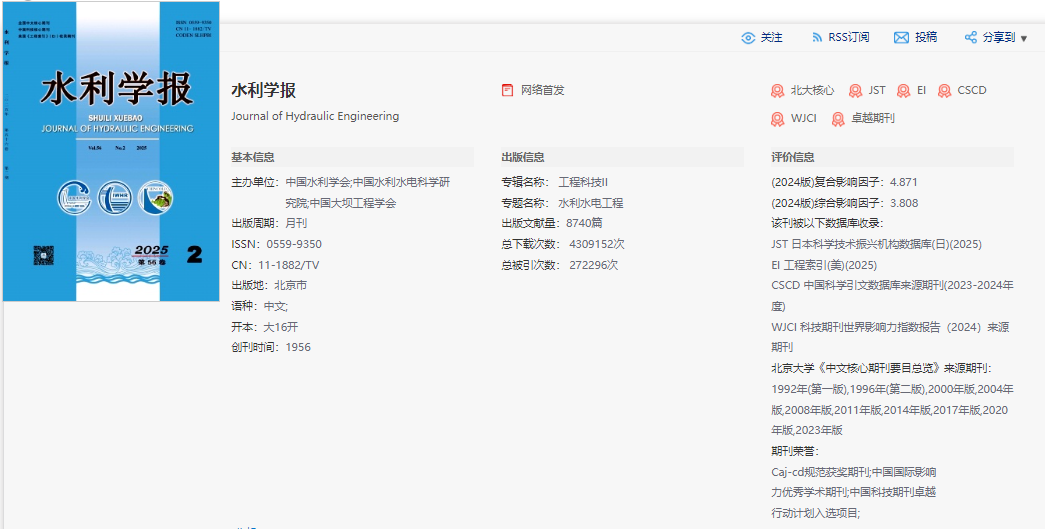Click the 网络首发 label
1045x529 pixels.
(542, 90)
